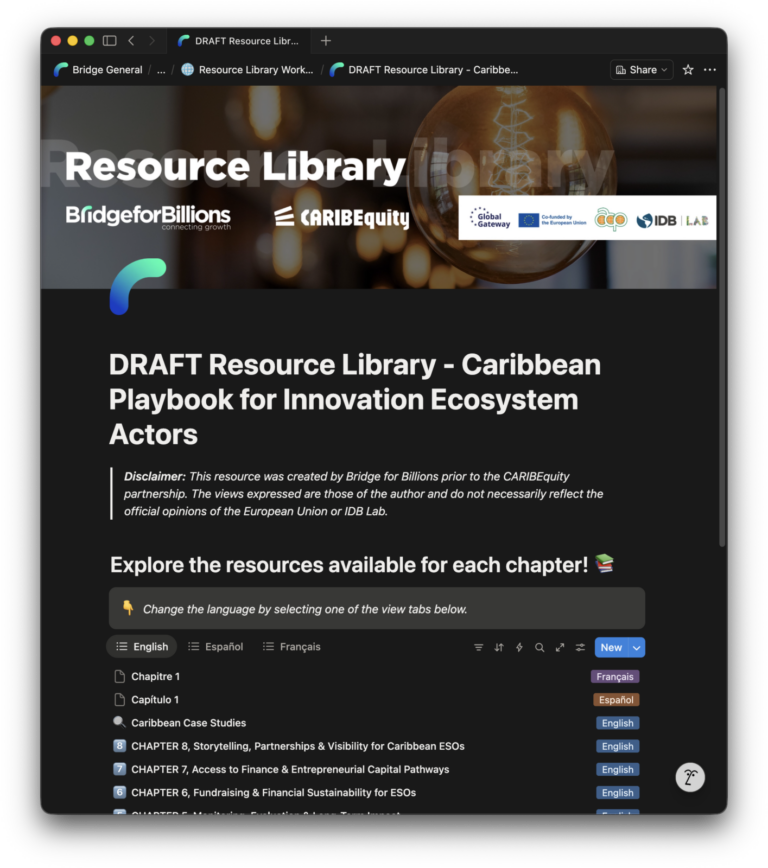
Task: Open database in full page view
Action: pyautogui.click(x=560, y=647)
